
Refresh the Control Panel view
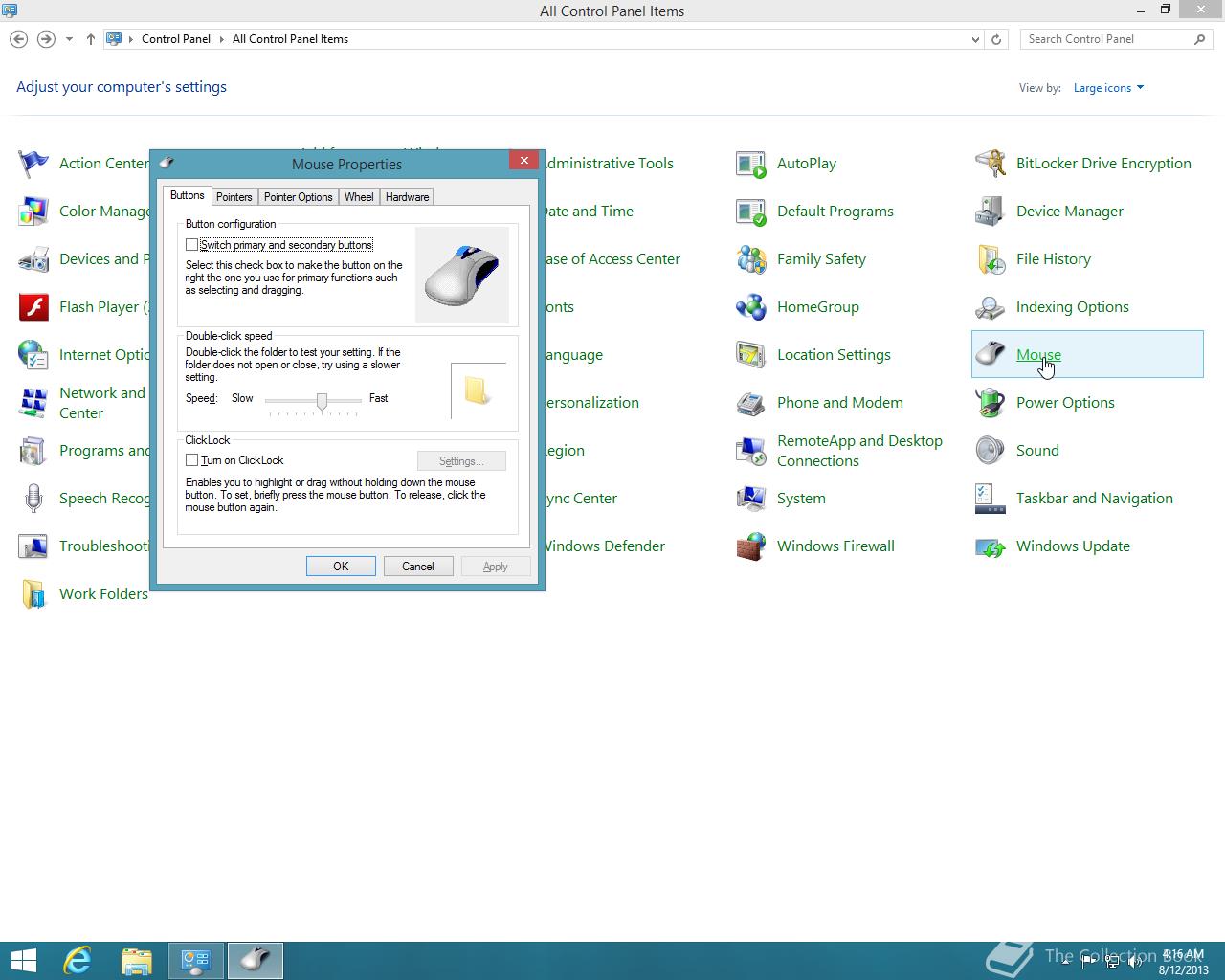click(996, 39)
